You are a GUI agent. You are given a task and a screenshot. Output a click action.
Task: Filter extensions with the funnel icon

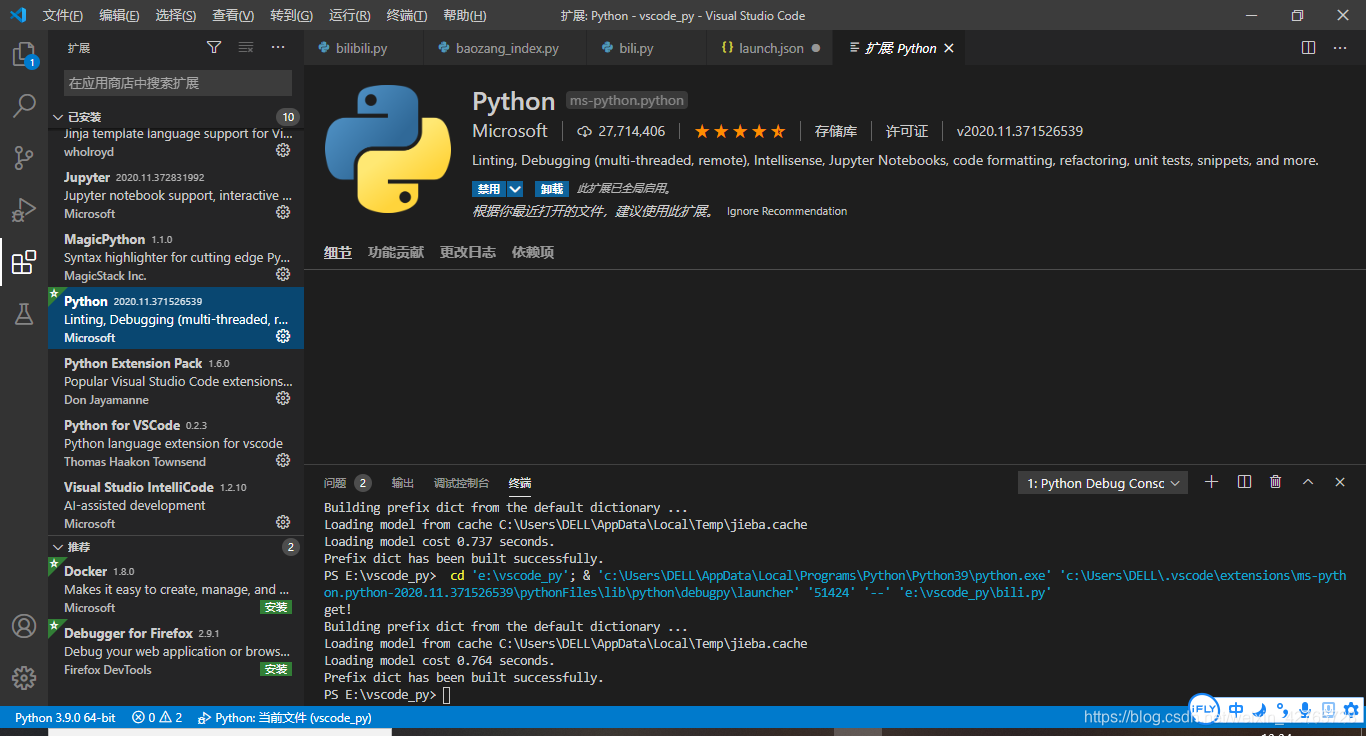click(x=214, y=47)
